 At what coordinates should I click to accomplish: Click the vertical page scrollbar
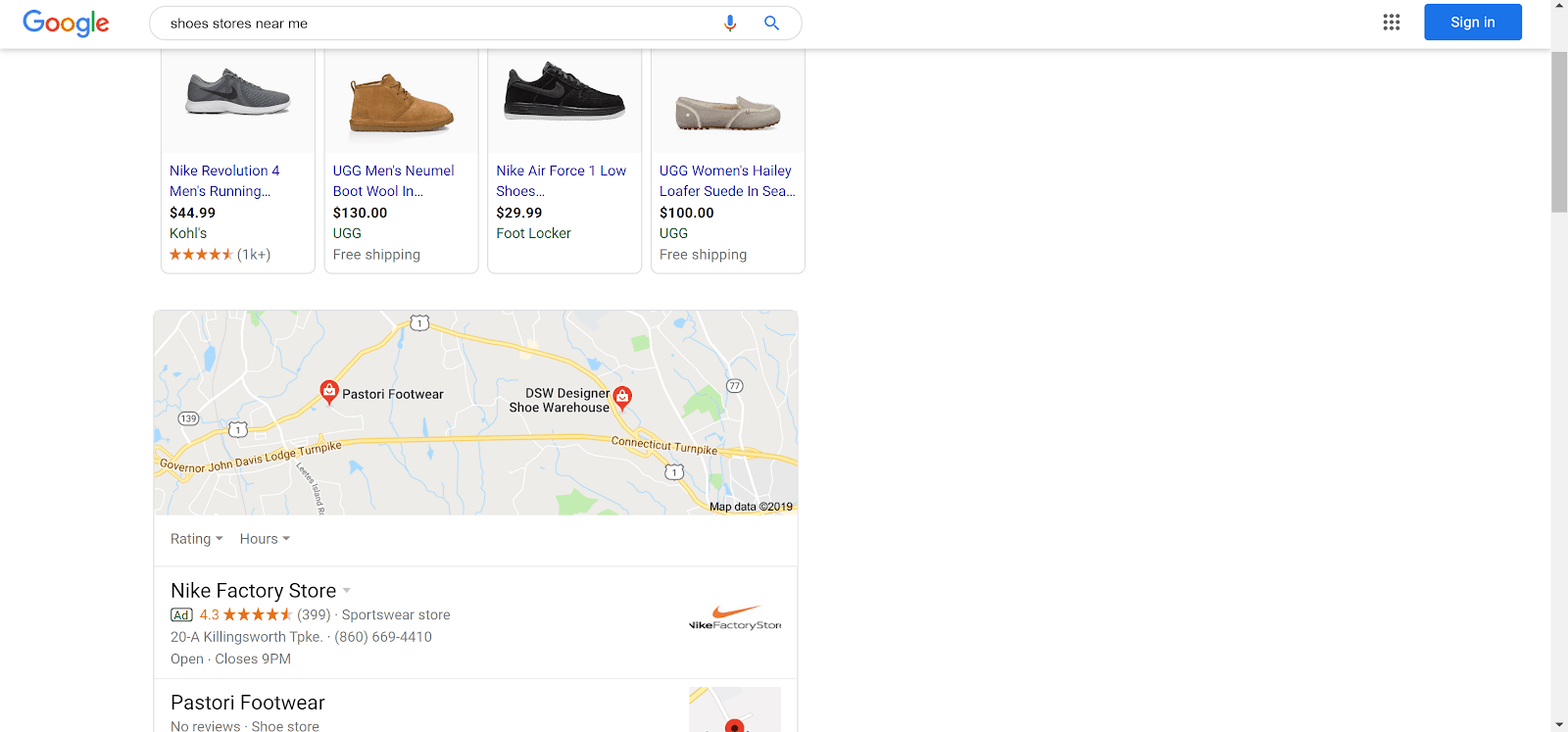(1559, 132)
